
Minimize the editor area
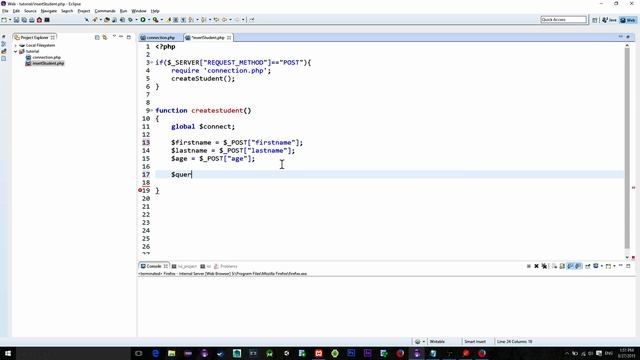[x=620, y=37]
